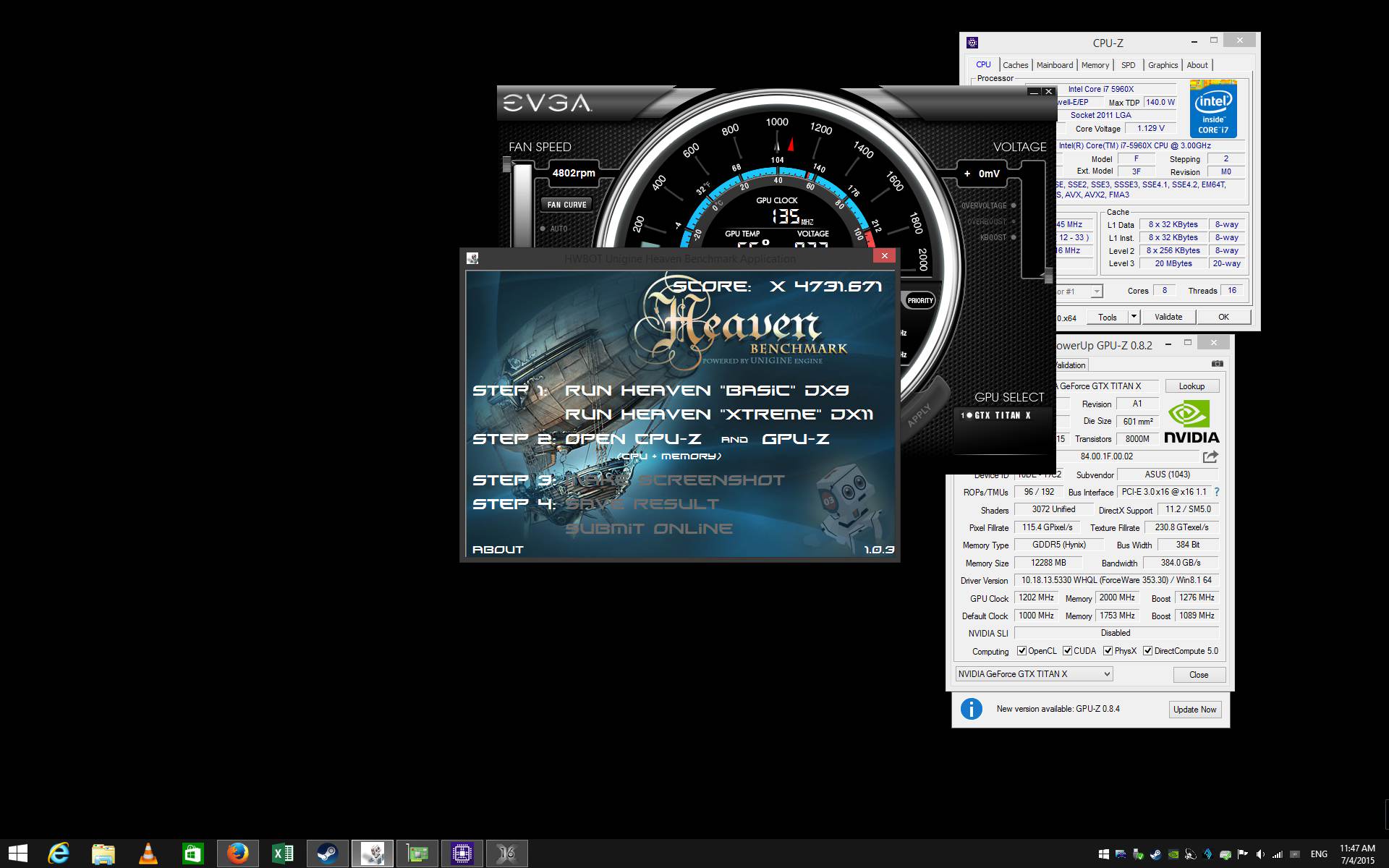Click the Windows Start button
Image resolution: width=1389 pixels, height=868 pixels.
tap(18, 854)
